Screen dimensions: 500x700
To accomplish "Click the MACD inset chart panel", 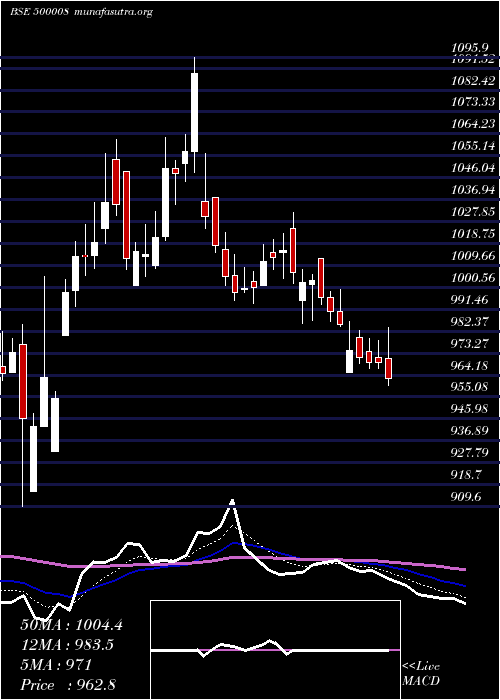I will point(275,650).
